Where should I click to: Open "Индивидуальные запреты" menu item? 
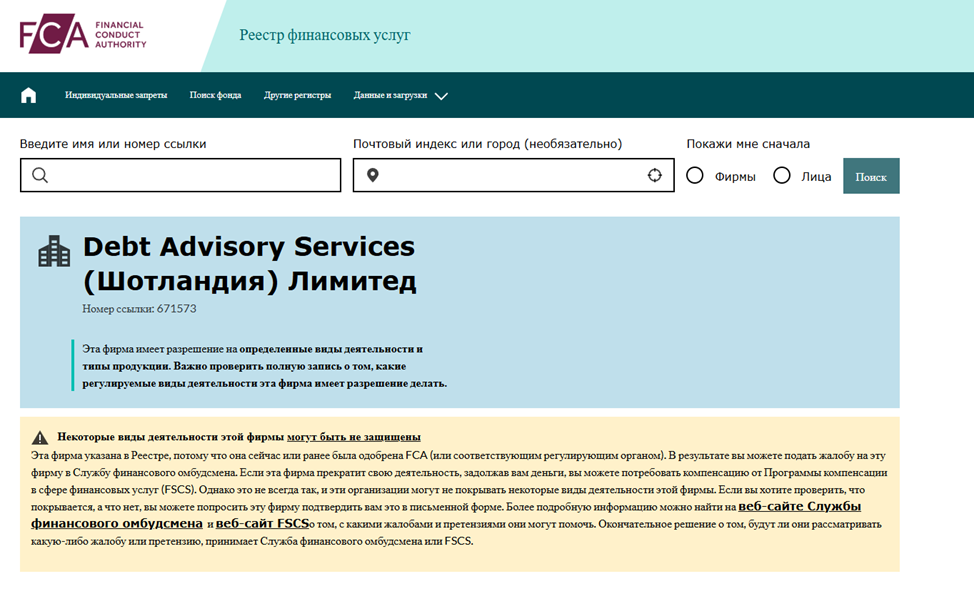point(116,95)
